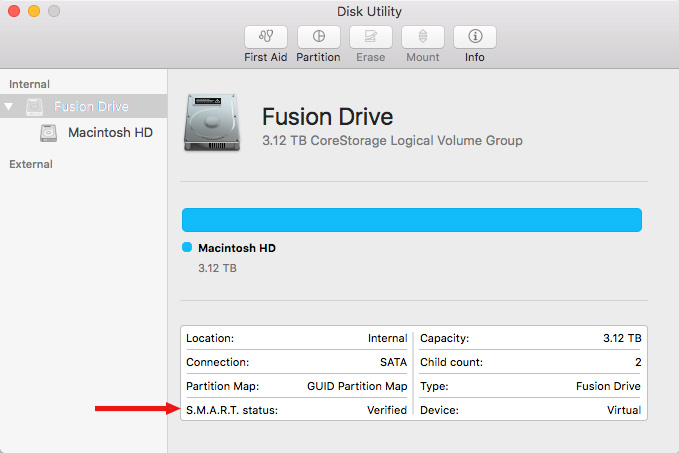This screenshot has height=453, width=679.
Task: Click the Connection SATA value
Action: [x=394, y=362]
